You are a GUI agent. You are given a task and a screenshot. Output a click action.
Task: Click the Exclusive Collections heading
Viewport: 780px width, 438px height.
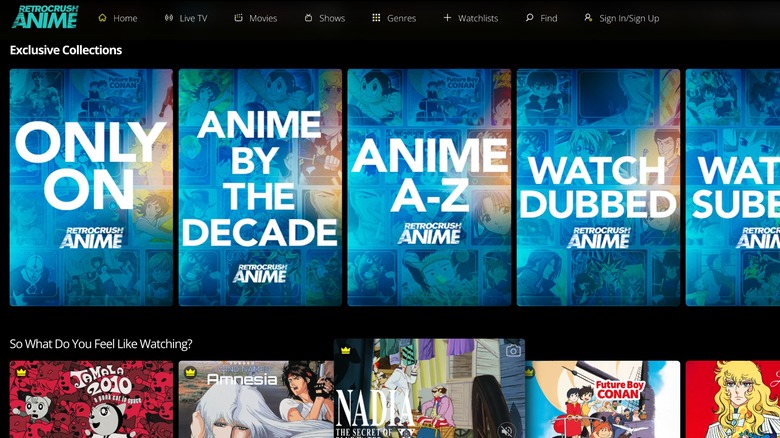click(x=66, y=50)
